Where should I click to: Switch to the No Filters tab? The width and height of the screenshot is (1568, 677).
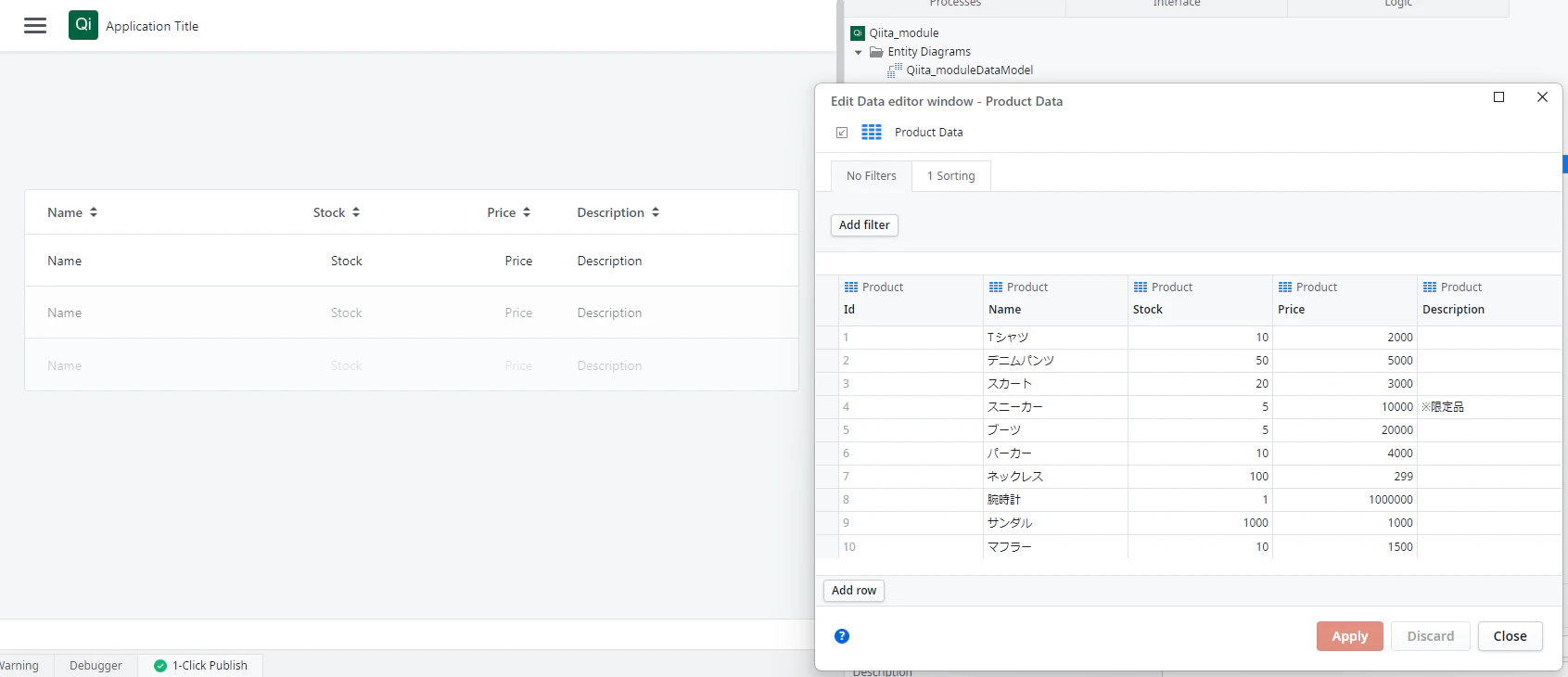point(872,176)
